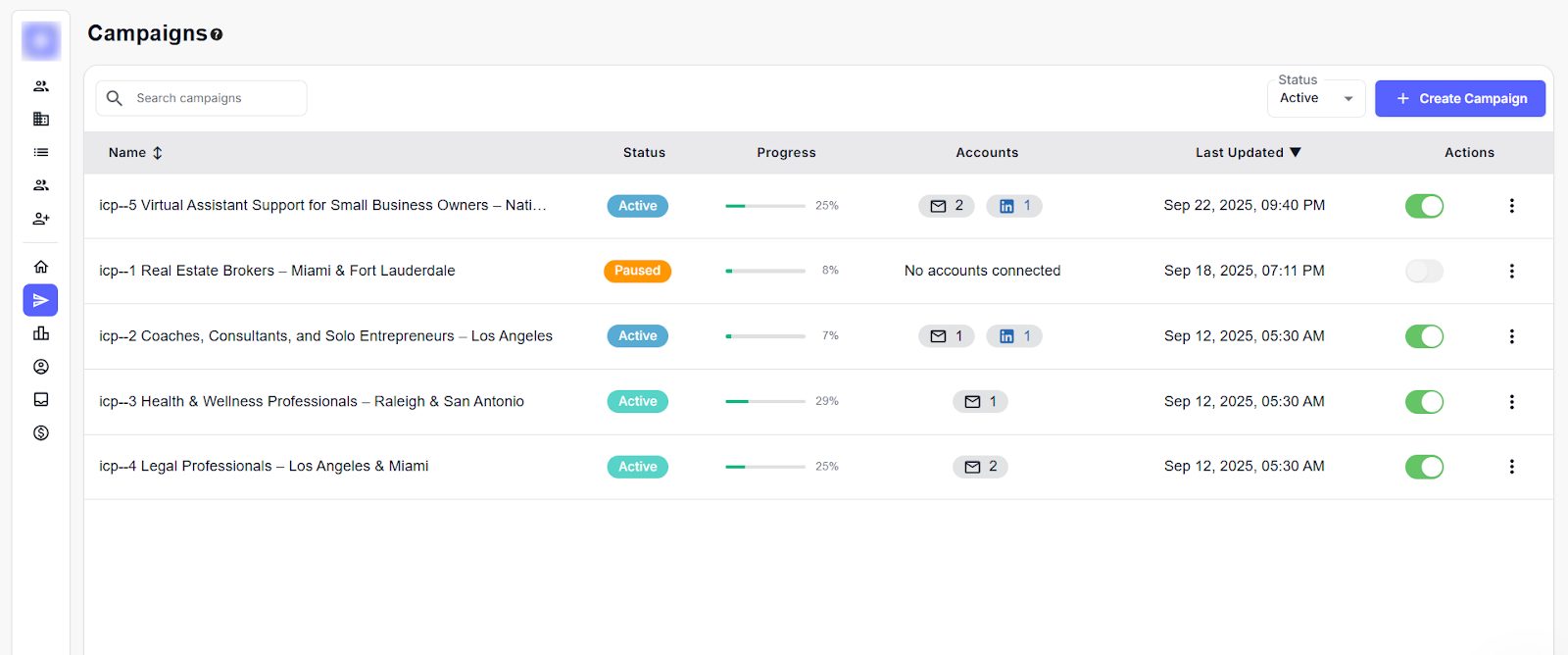Open the list icon in sidebar
Screen dimensions: 1568x655
(41, 152)
